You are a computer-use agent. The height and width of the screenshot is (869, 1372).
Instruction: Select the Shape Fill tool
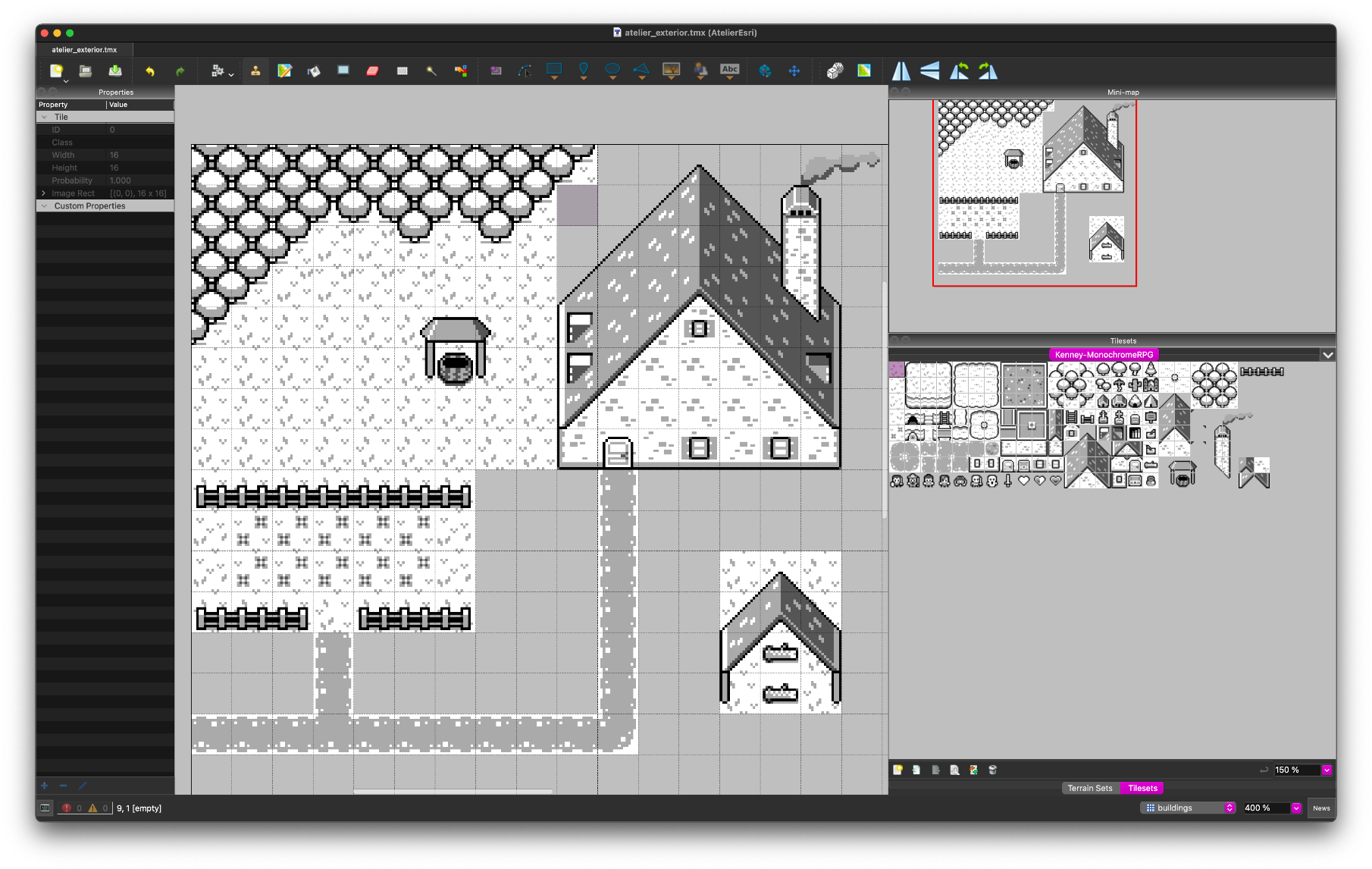343,71
